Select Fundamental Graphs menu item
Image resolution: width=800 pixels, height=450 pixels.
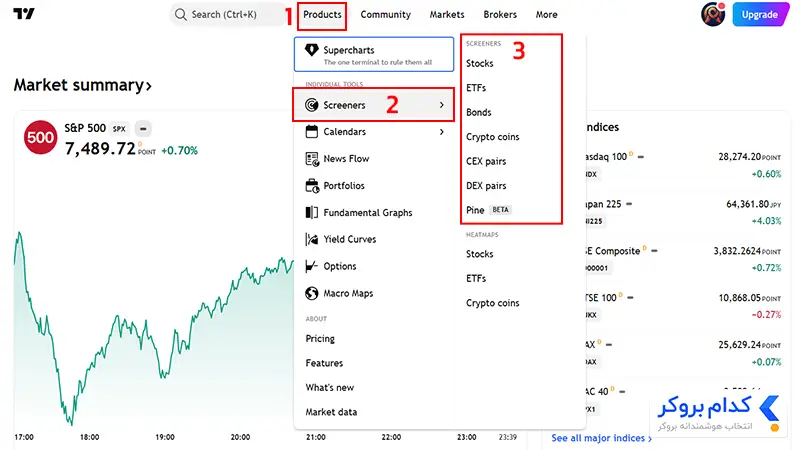[374, 212]
